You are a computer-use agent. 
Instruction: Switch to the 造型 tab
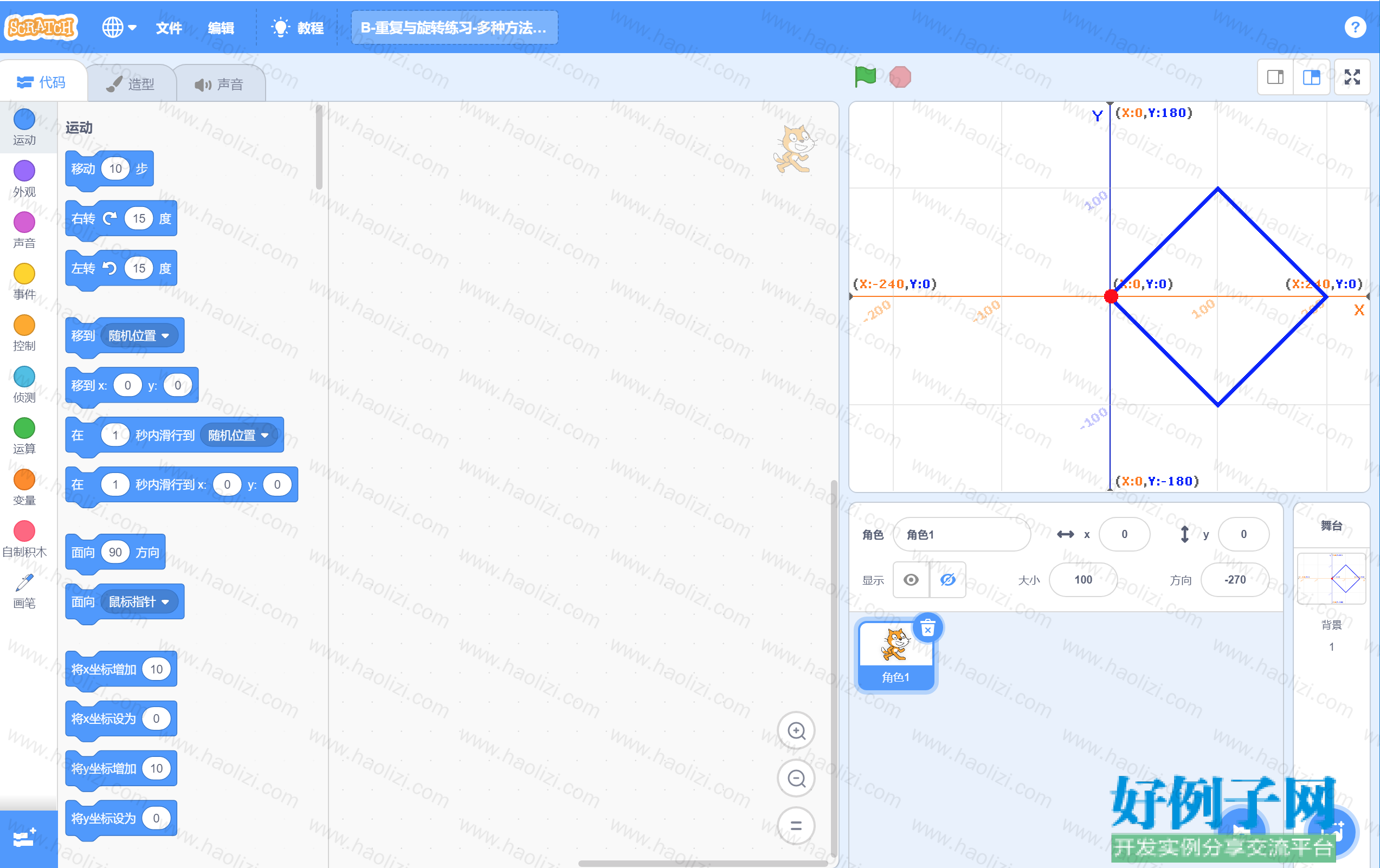tap(131, 84)
